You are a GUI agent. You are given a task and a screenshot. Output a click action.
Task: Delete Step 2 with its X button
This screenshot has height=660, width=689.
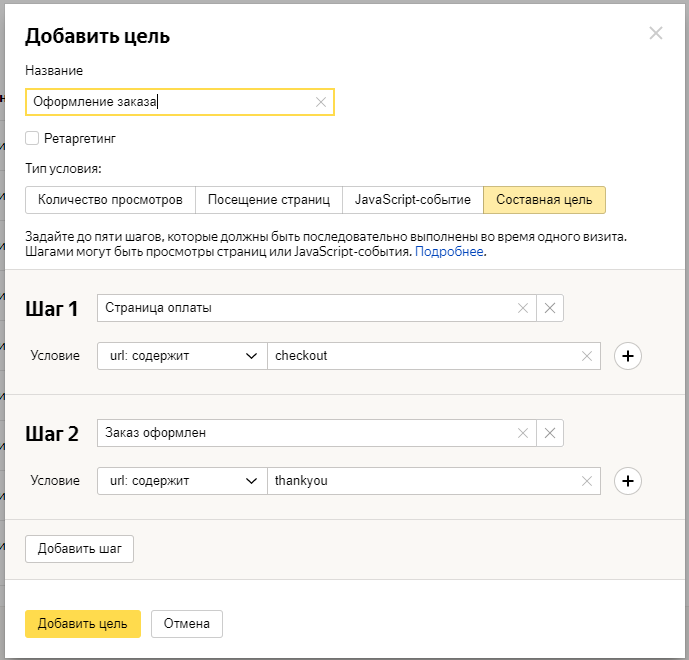click(550, 433)
